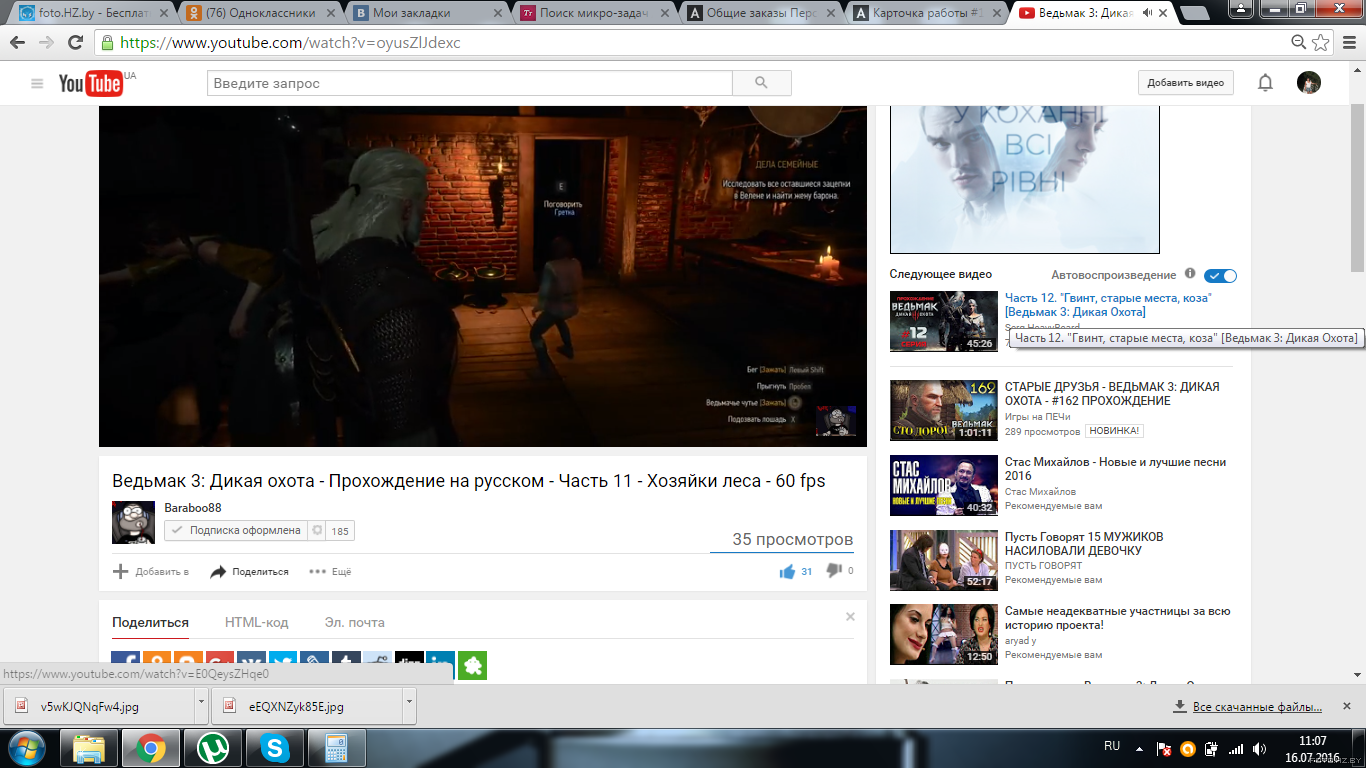This screenshot has height=768, width=1366.
Task: Click the browser address bar URL
Action: [290, 43]
